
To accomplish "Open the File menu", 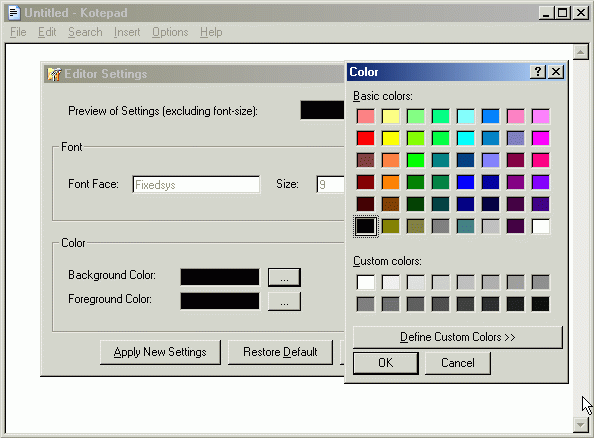I will (x=18, y=32).
